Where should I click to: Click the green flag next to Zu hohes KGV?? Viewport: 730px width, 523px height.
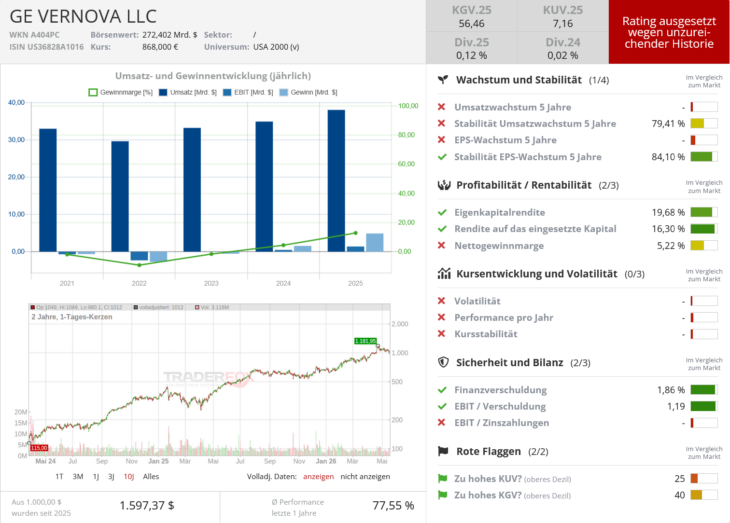(442, 495)
